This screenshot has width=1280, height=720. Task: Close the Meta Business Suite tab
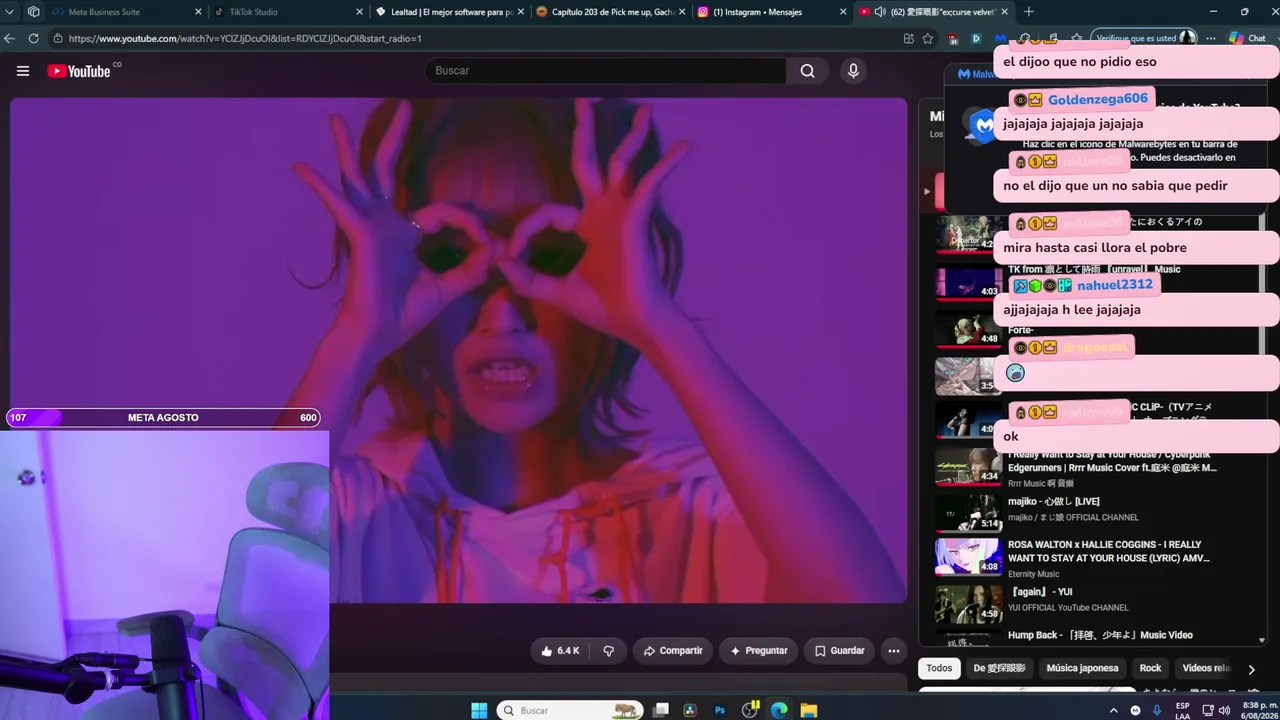198,12
